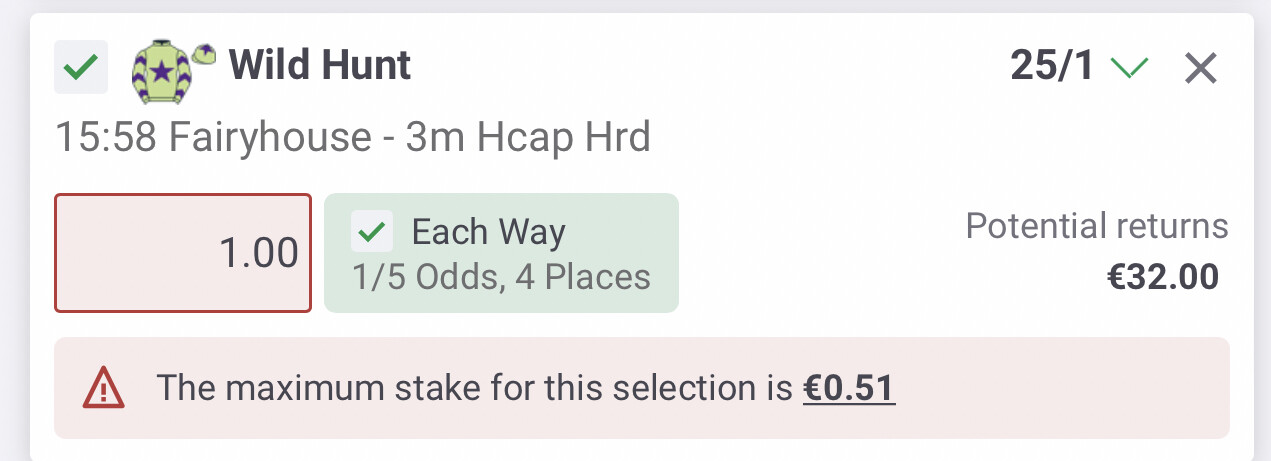
Task: Open the 15:58 Fairyhouse race details
Action: 354,136
